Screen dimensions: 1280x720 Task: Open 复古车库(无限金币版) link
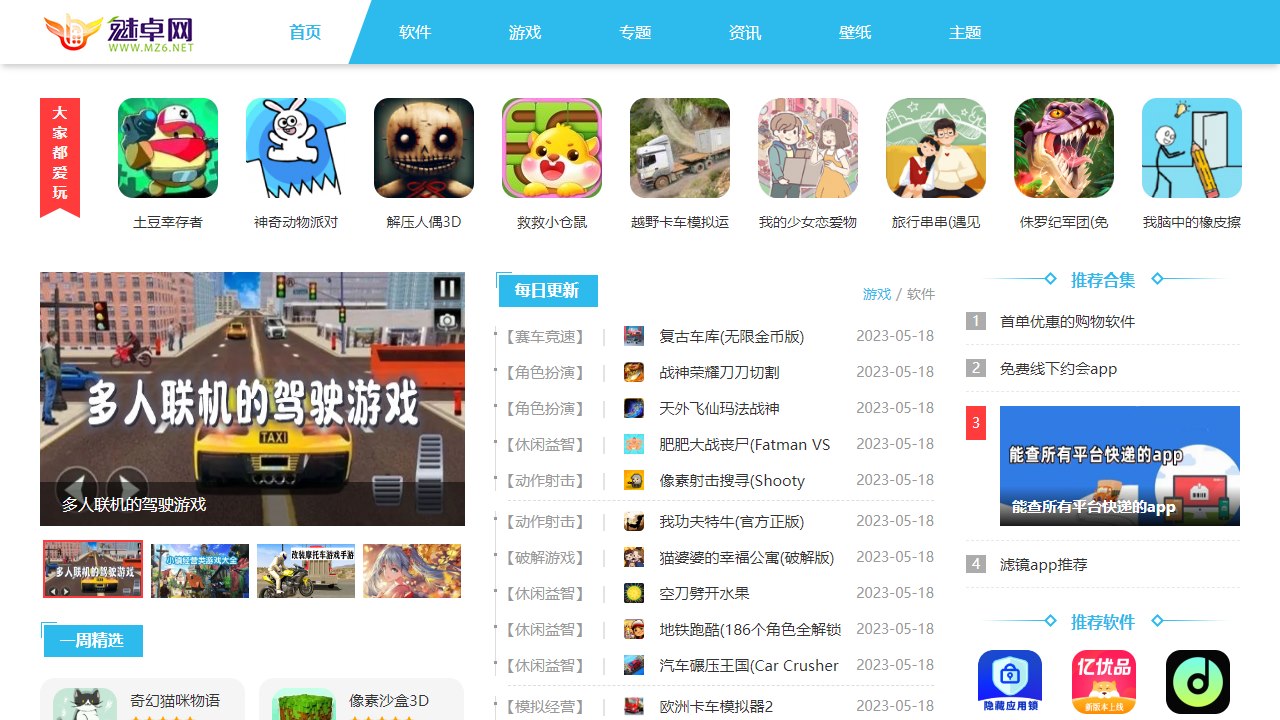(x=732, y=336)
